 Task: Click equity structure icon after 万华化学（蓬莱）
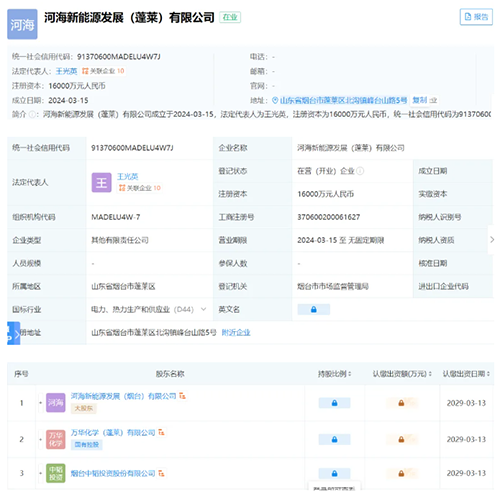click(x=161, y=432)
